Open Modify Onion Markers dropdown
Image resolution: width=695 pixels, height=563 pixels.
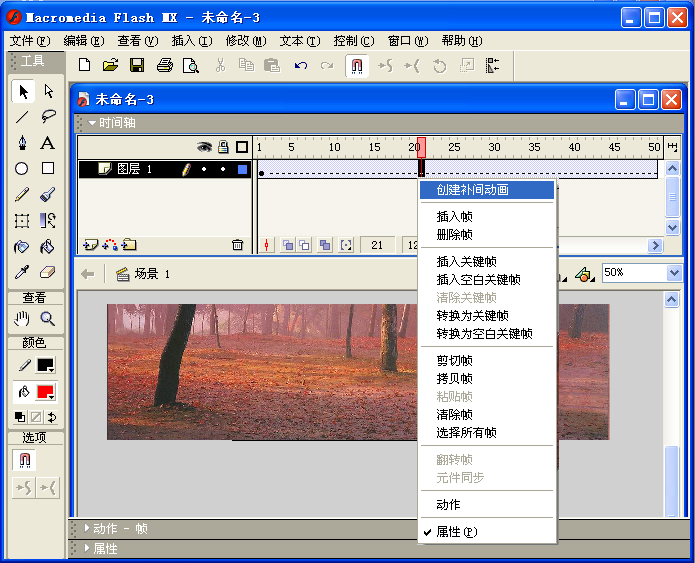(x=346, y=245)
